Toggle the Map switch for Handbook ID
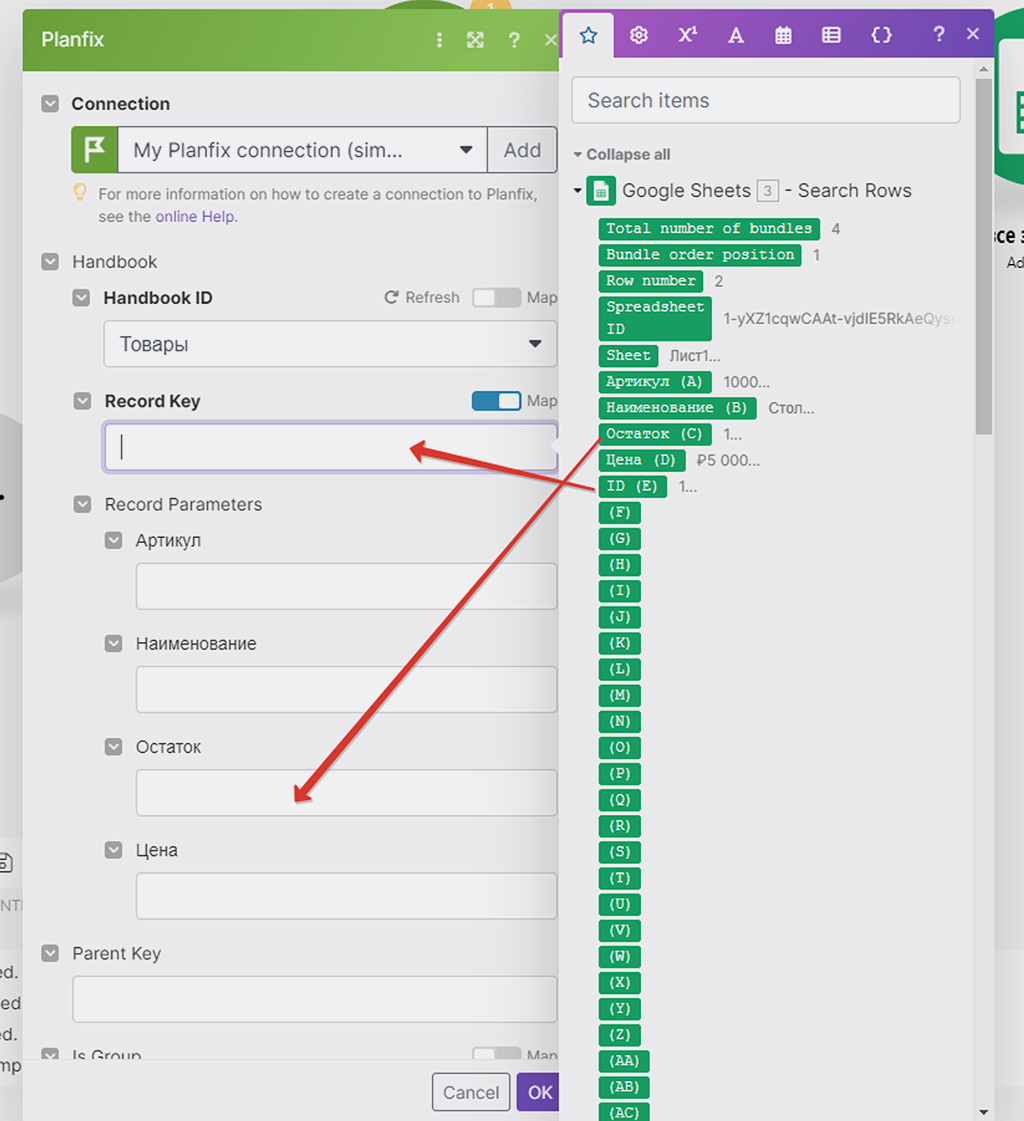Image resolution: width=1024 pixels, height=1121 pixels. (x=496, y=297)
